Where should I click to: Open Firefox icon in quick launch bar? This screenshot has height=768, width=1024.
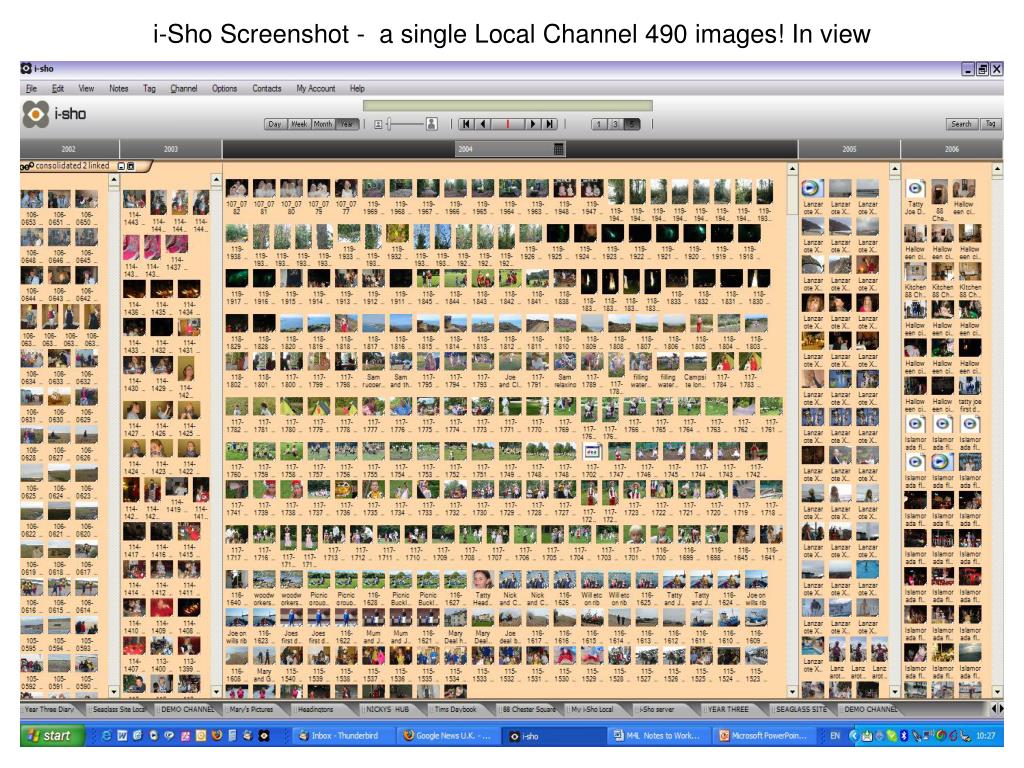point(217,736)
